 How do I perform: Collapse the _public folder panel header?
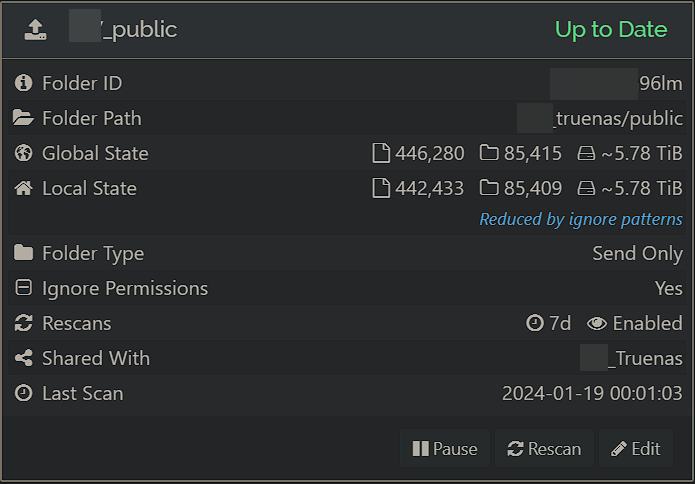348,30
